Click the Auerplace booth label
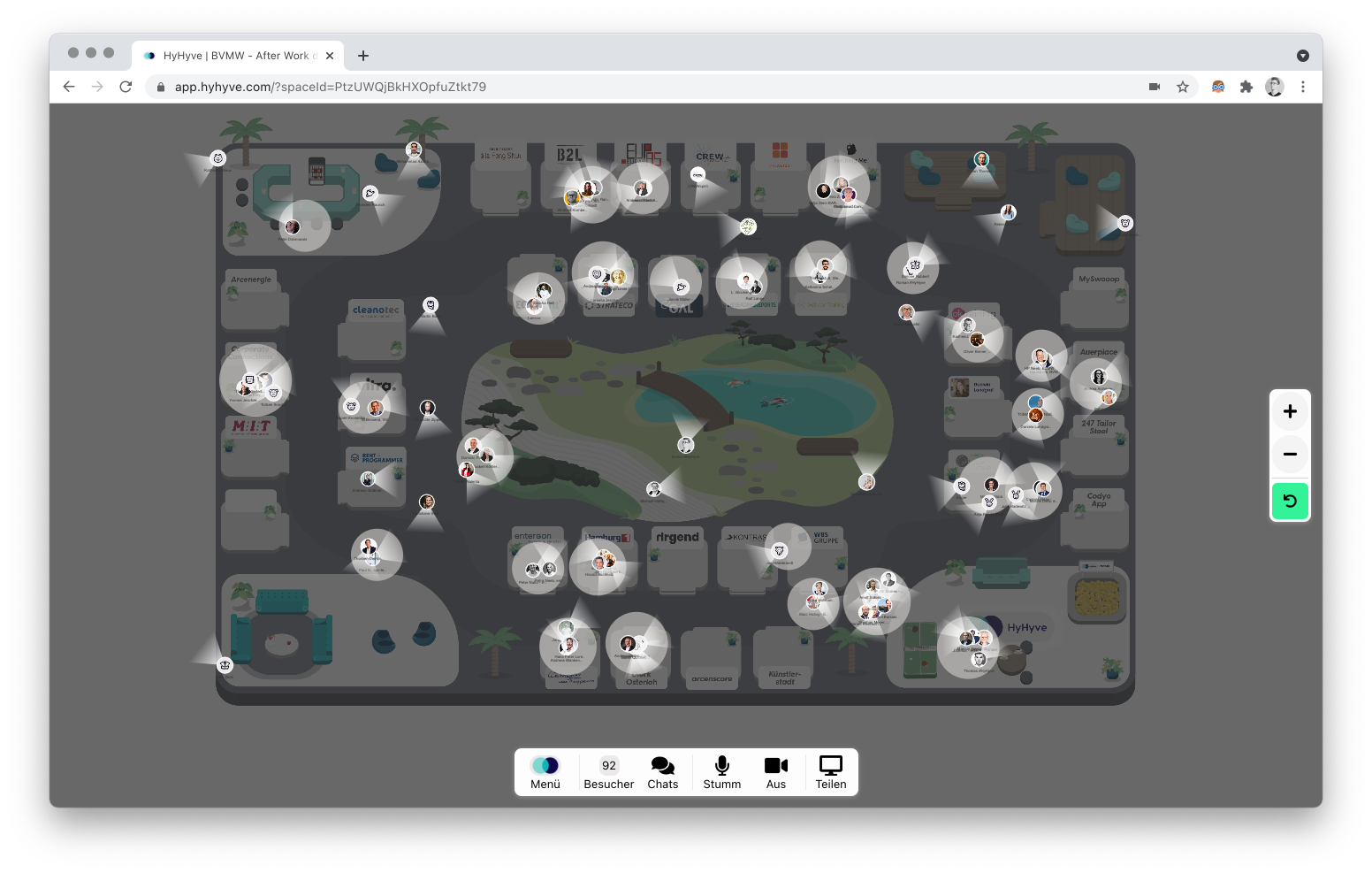 (1099, 352)
